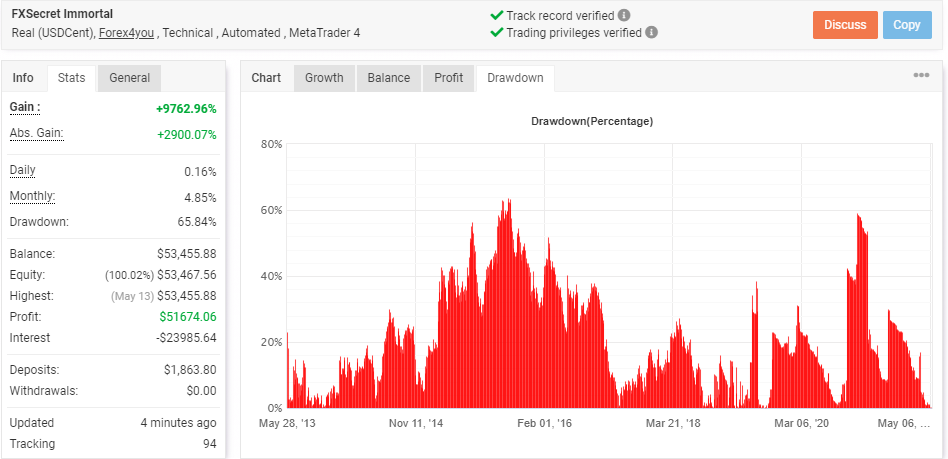Click the $53,467.56 equity value
948x459 pixels.
[187, 275]
